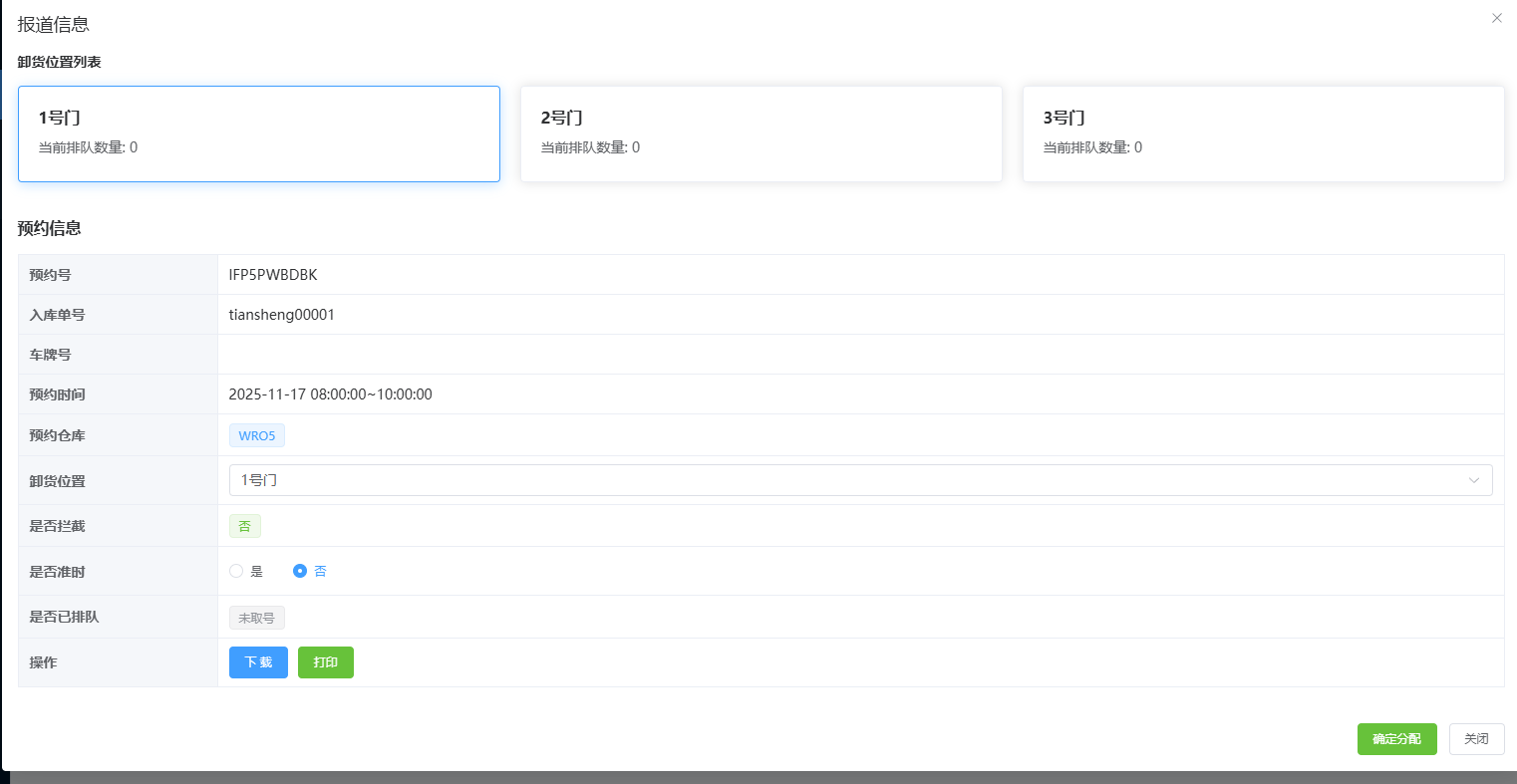Click the 预约时间 value 2025-11-17 08:00:00~10:00:00
Screen dimensions: 1517x784
pos(330,394)
